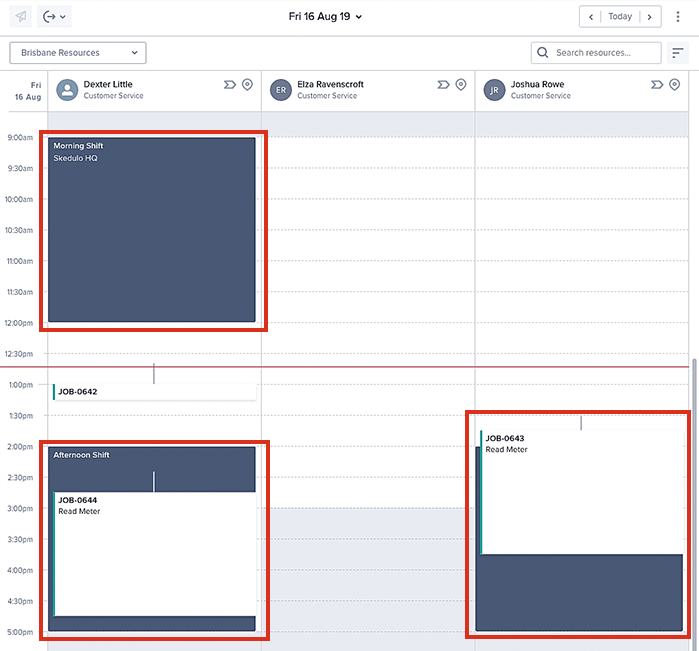
Task: Click the Today button
Action: click(620, 16)
